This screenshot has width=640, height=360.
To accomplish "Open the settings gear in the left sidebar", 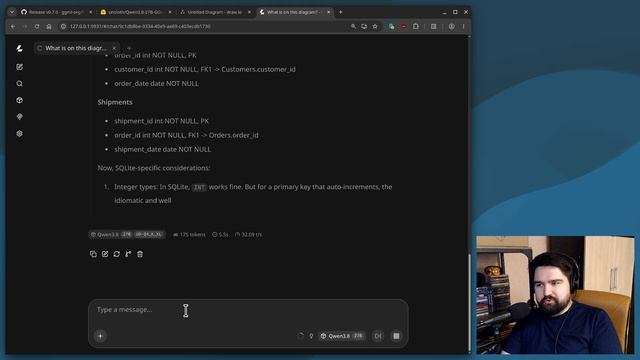I will coord(19,133).
